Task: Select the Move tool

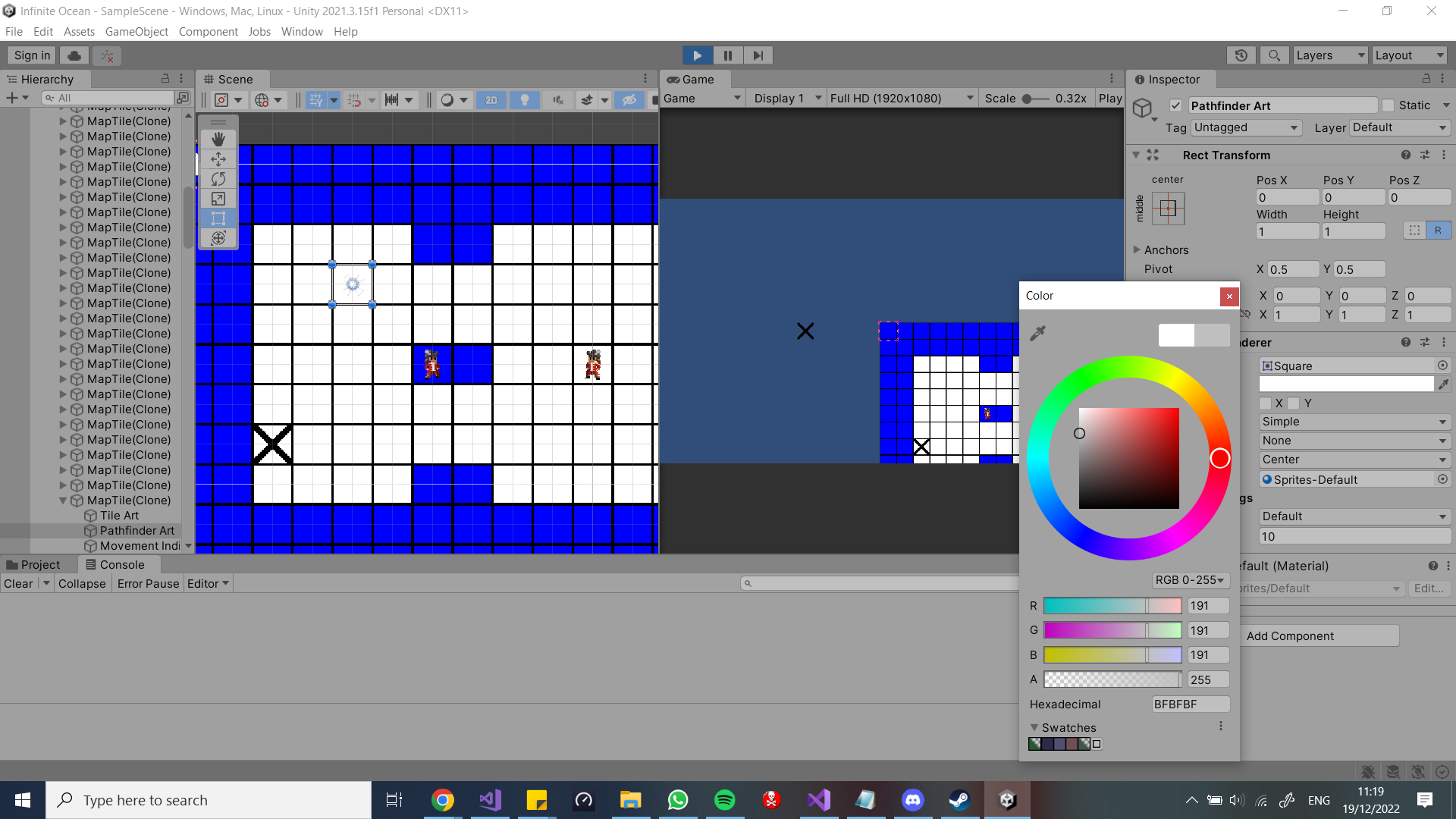Action: tap(218, 159)
